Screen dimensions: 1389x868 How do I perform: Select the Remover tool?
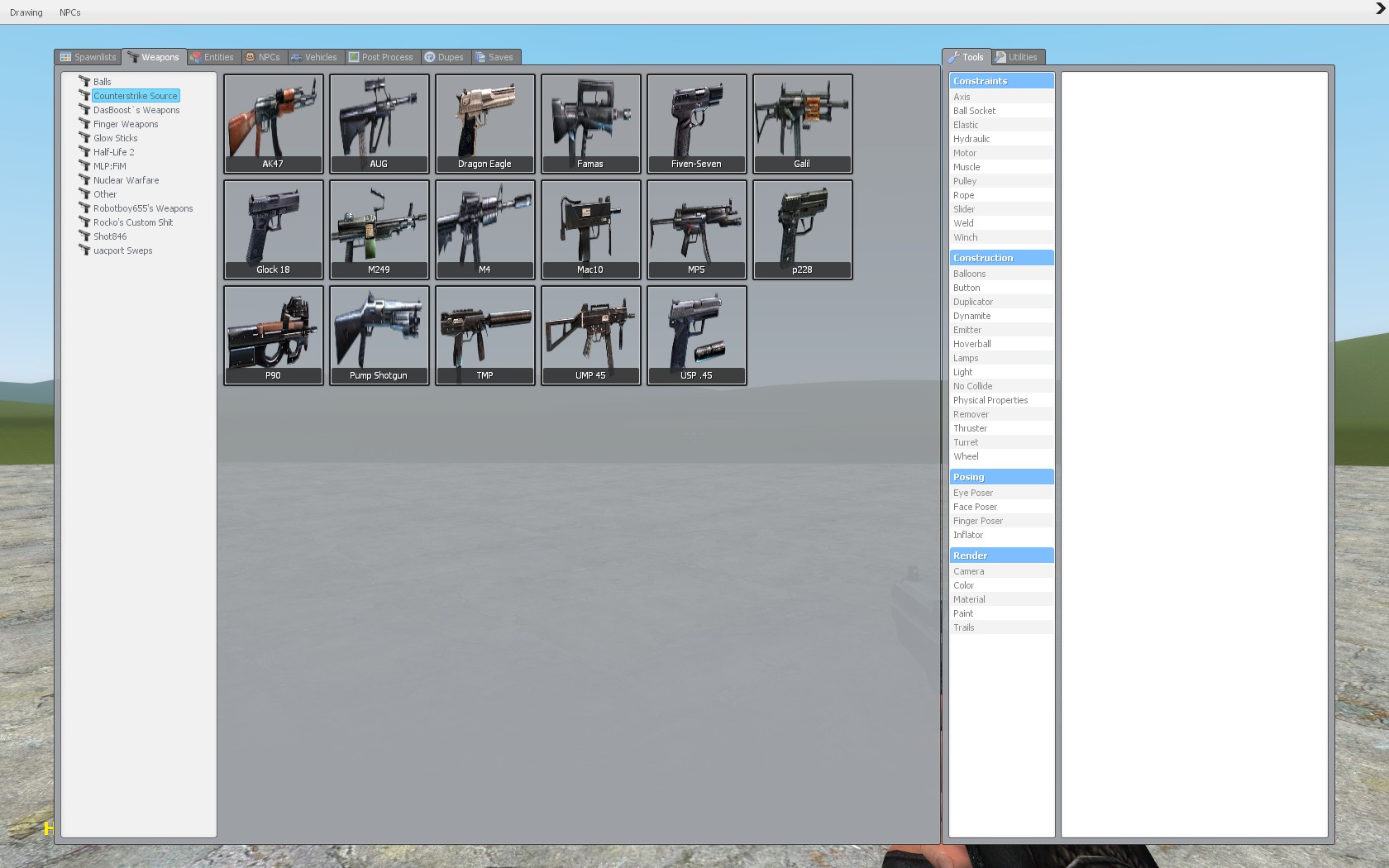point(1001,414)
